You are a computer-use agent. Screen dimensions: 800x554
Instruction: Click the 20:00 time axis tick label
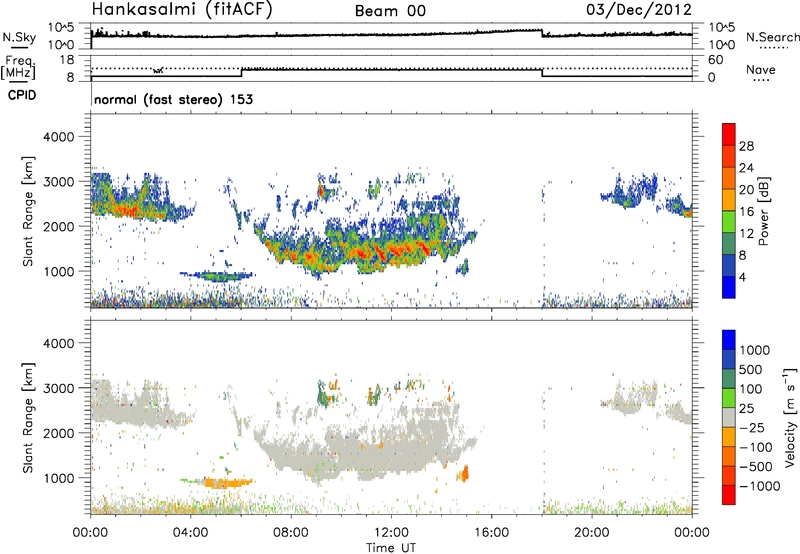pyautogui.click(x=591, y=533)
